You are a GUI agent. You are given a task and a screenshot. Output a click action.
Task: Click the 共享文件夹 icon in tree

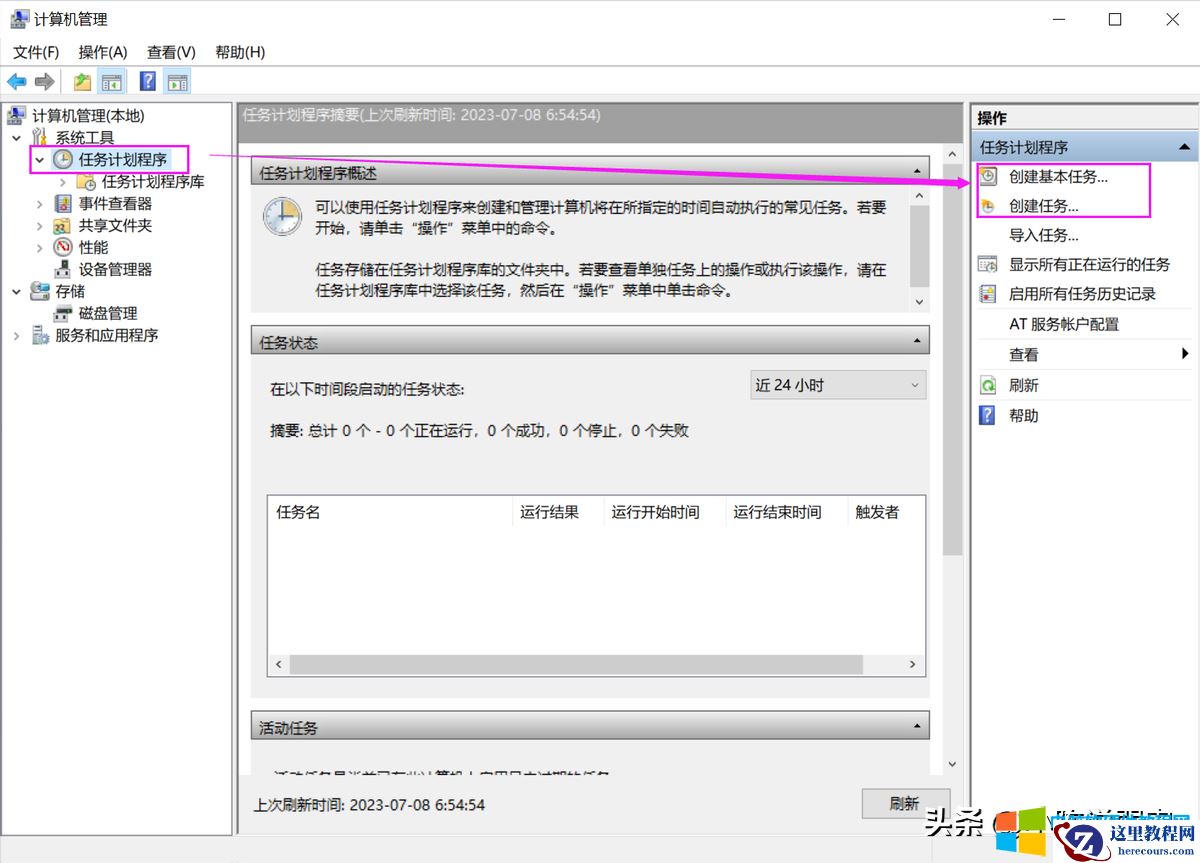click(63, 225)
